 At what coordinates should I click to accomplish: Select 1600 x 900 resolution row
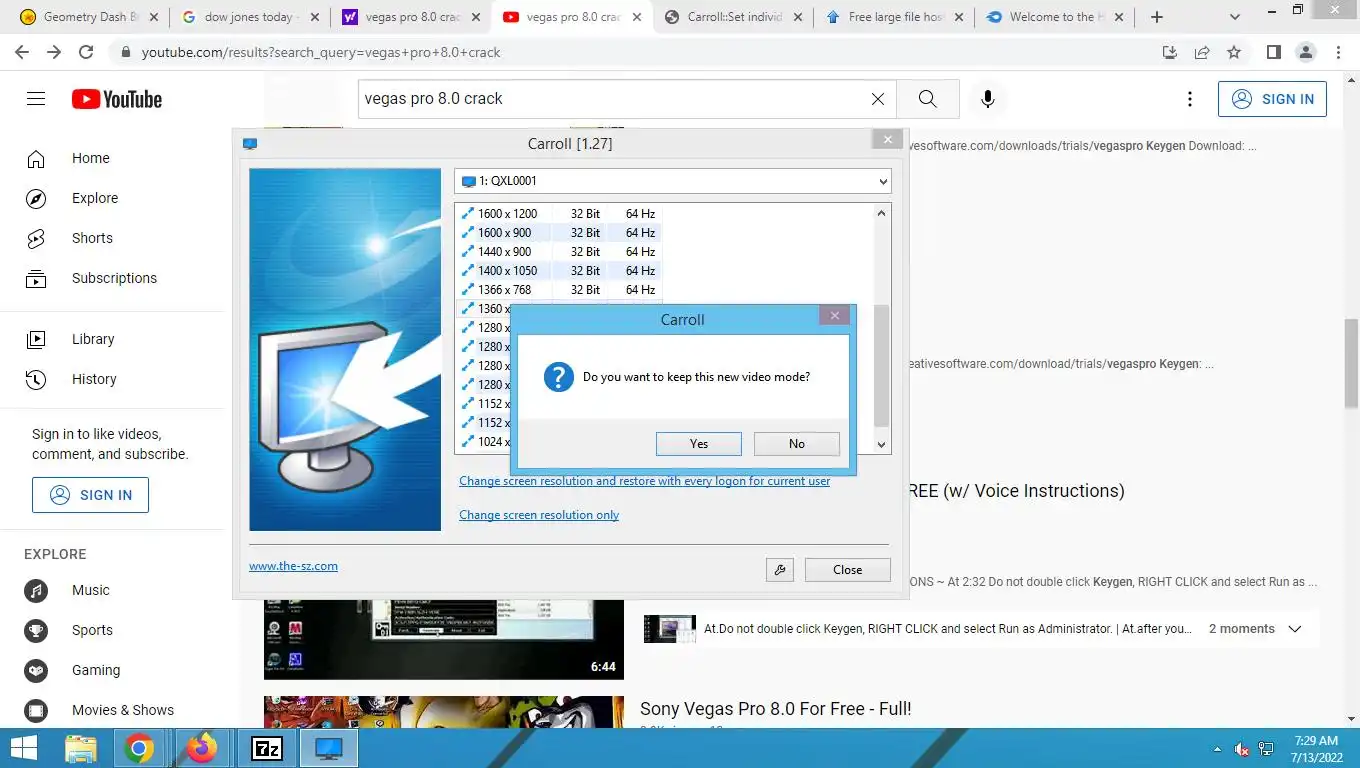[x=557, y=233]
